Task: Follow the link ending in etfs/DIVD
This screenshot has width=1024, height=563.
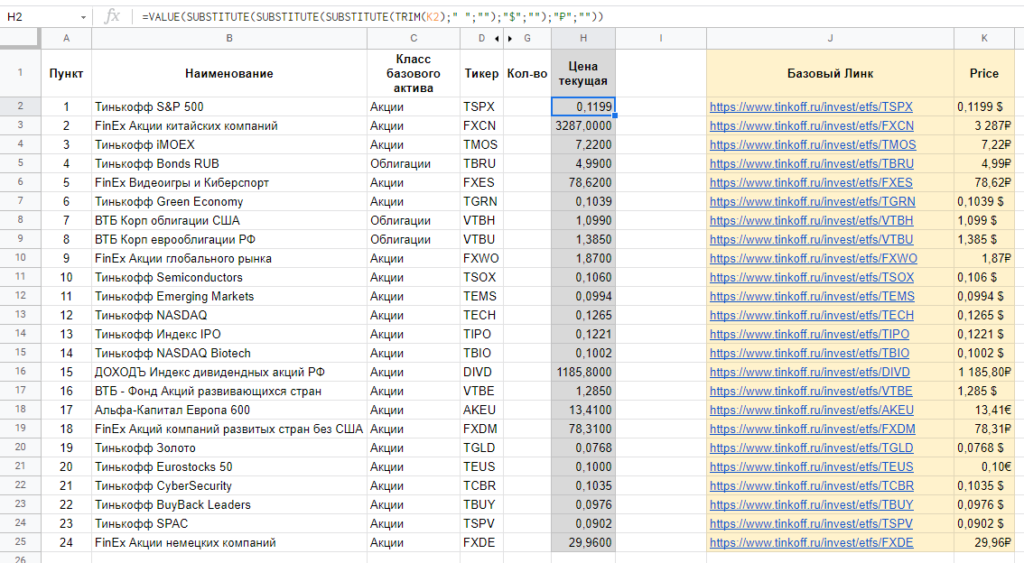Action: (x=810, y=372)
